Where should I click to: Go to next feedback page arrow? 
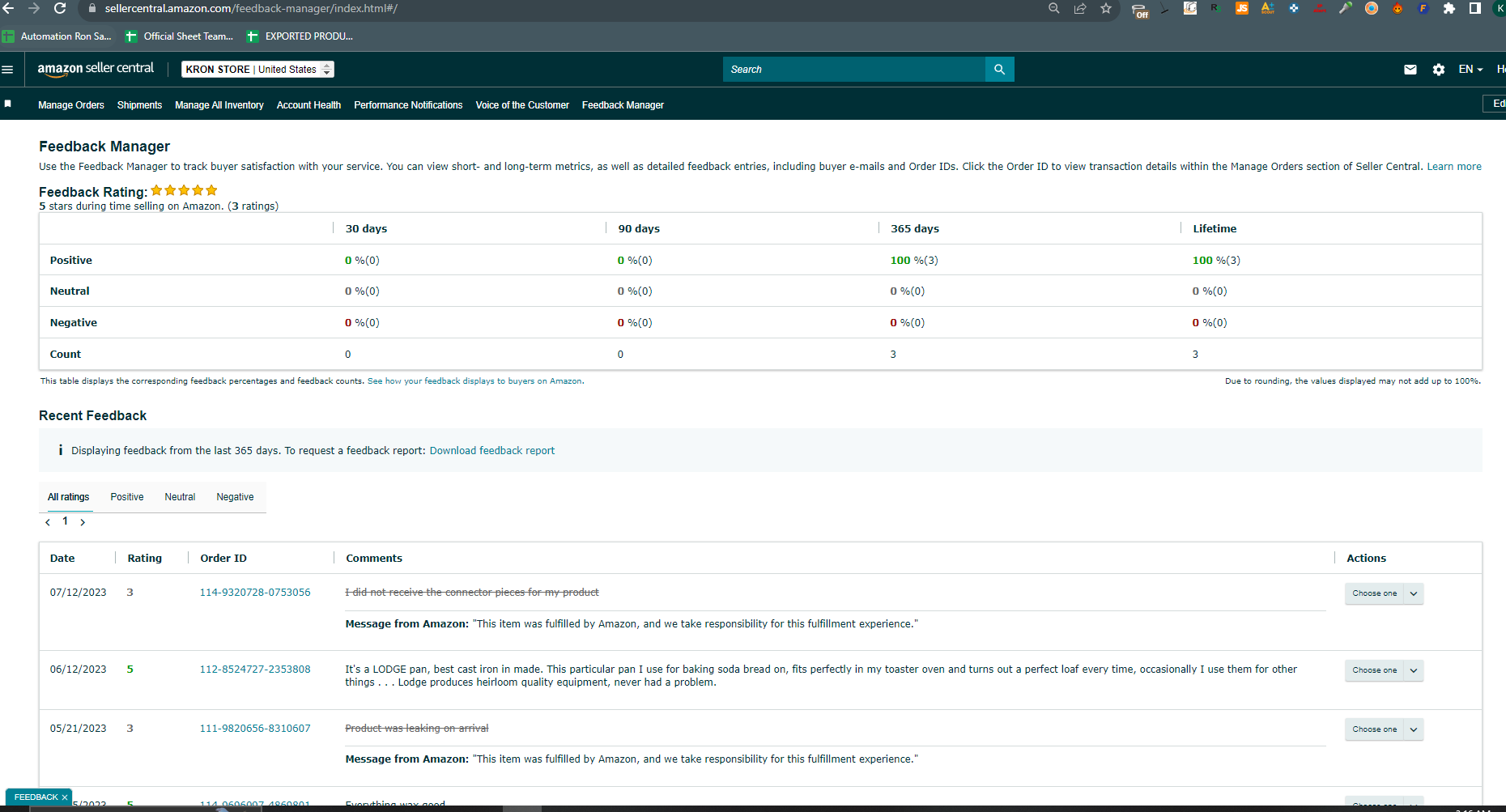coord(83,522)
